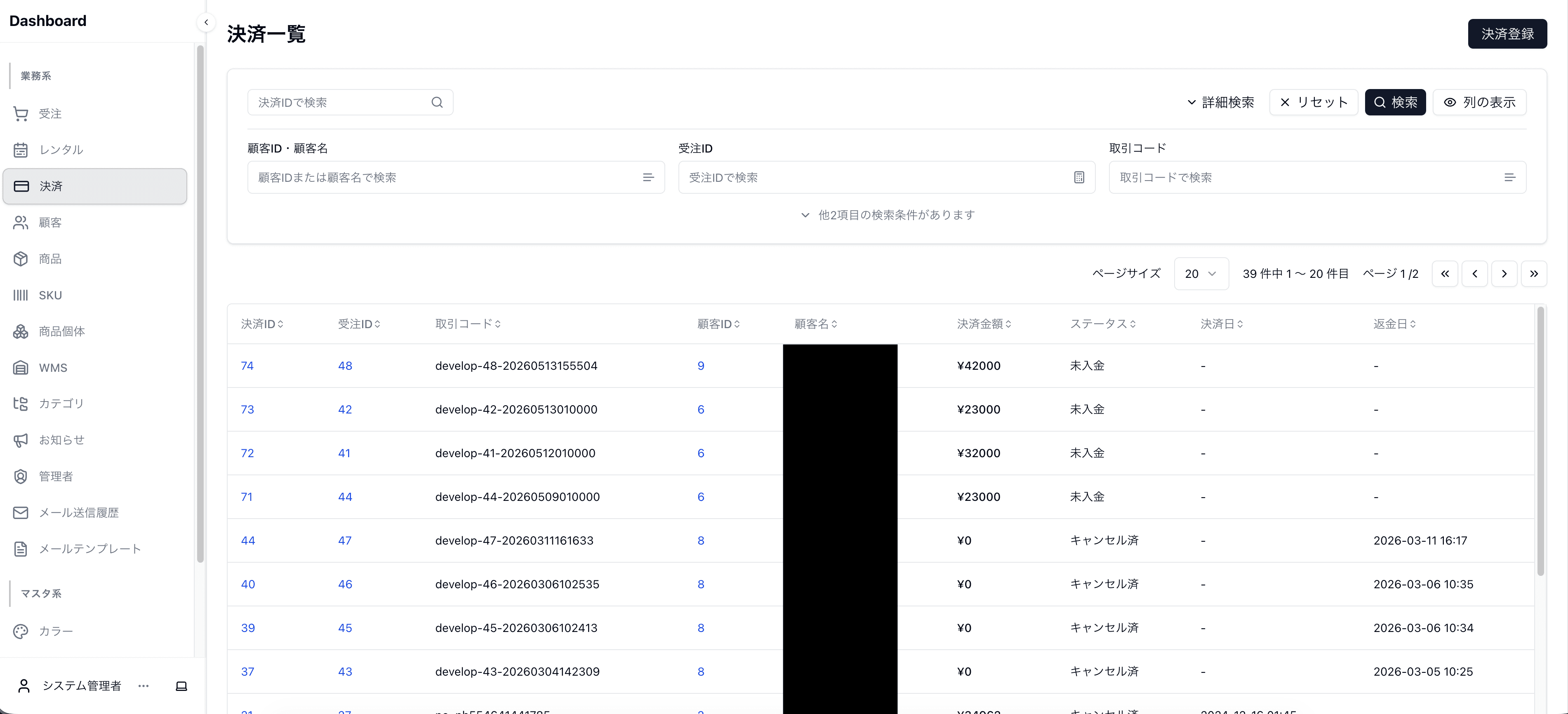Viewport: 1568px width, 714px height.
Task: Click the 決済 credit card icon
Action: coord(21,186)
